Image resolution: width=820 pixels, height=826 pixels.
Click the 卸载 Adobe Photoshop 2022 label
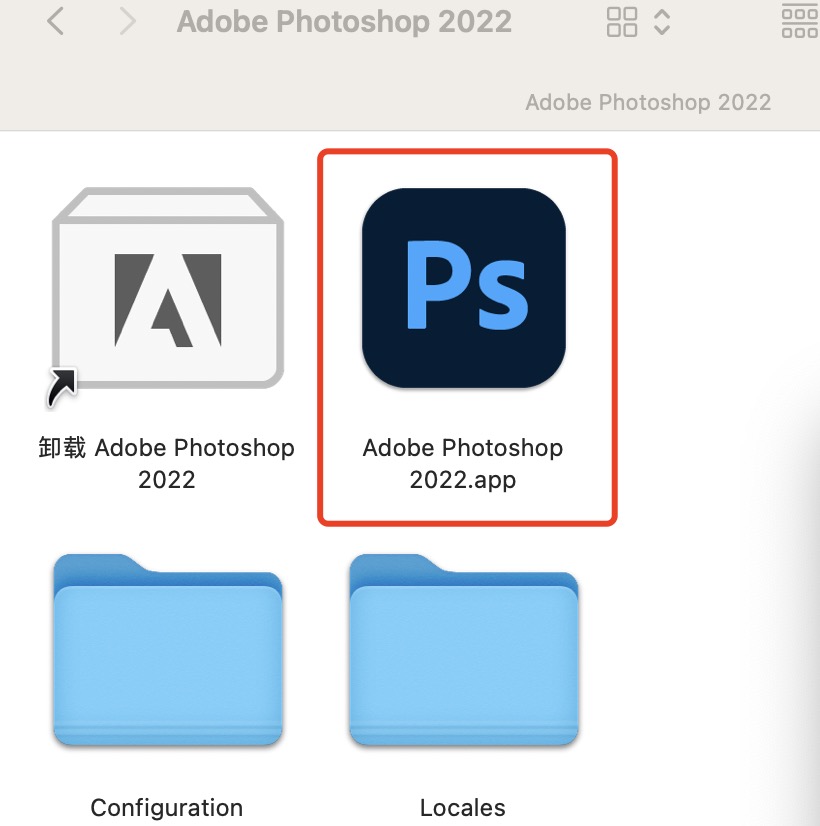point(167,463)
